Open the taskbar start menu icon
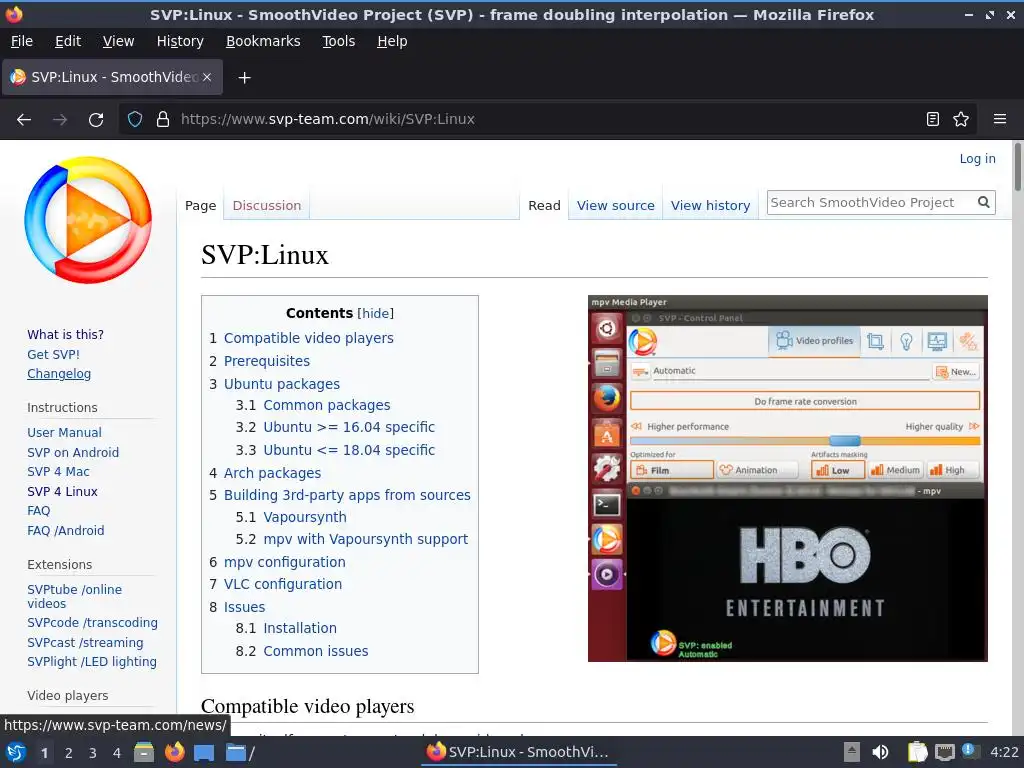 (16, 752)
